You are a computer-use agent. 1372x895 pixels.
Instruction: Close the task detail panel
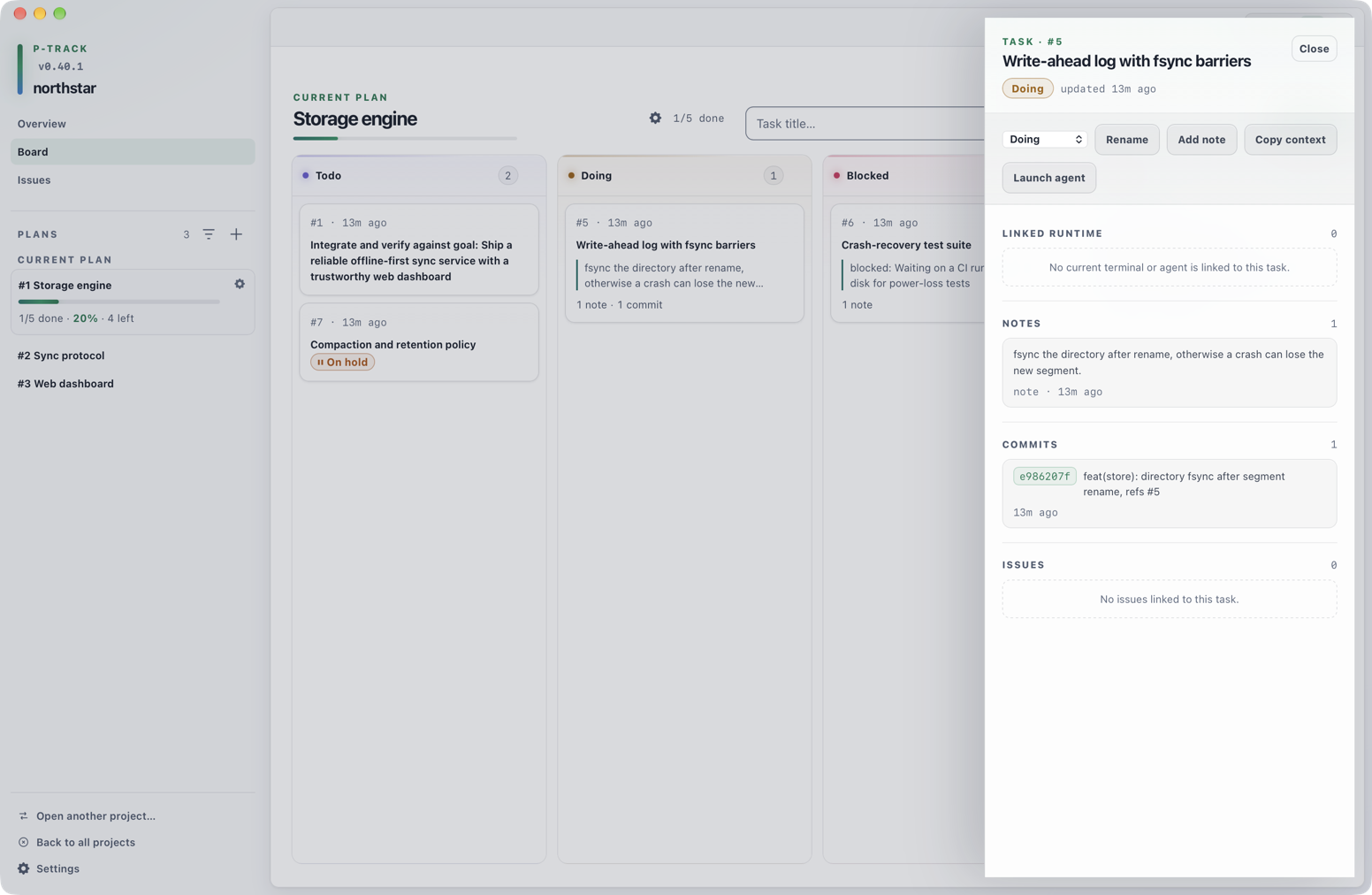coord(1314,49)
